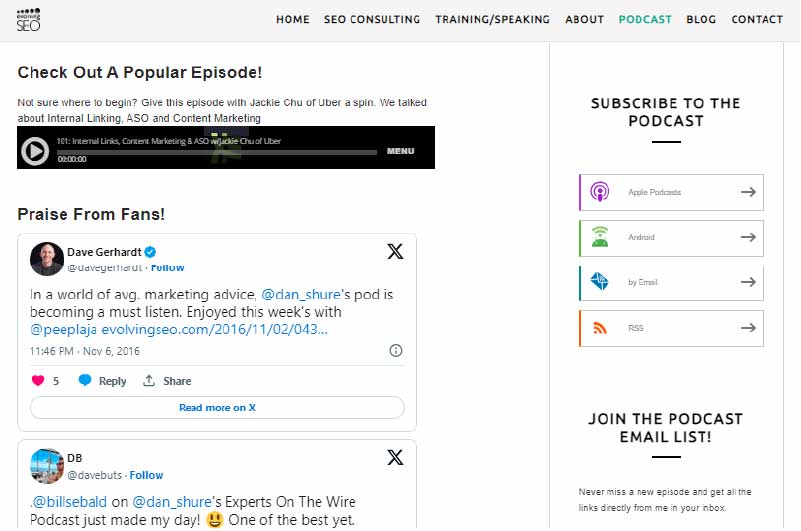Open the @billsebald mention

click(69, 502)
